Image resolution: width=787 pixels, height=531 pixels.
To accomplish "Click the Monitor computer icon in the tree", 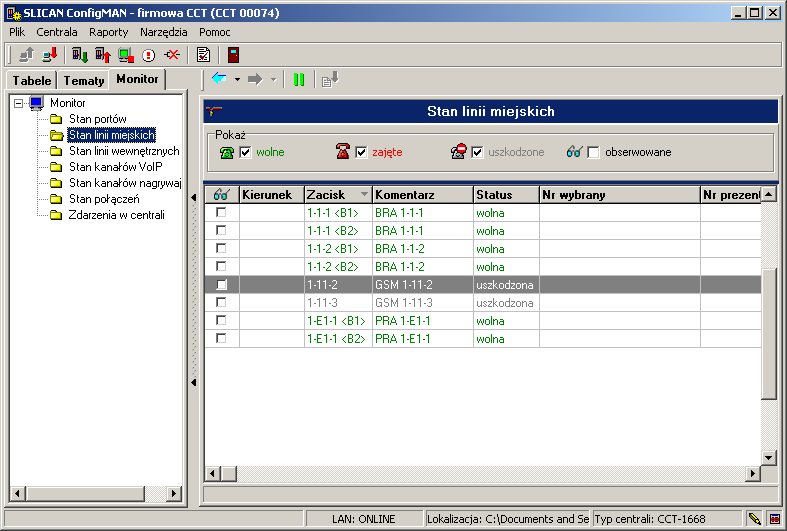I will coord(37,103).
